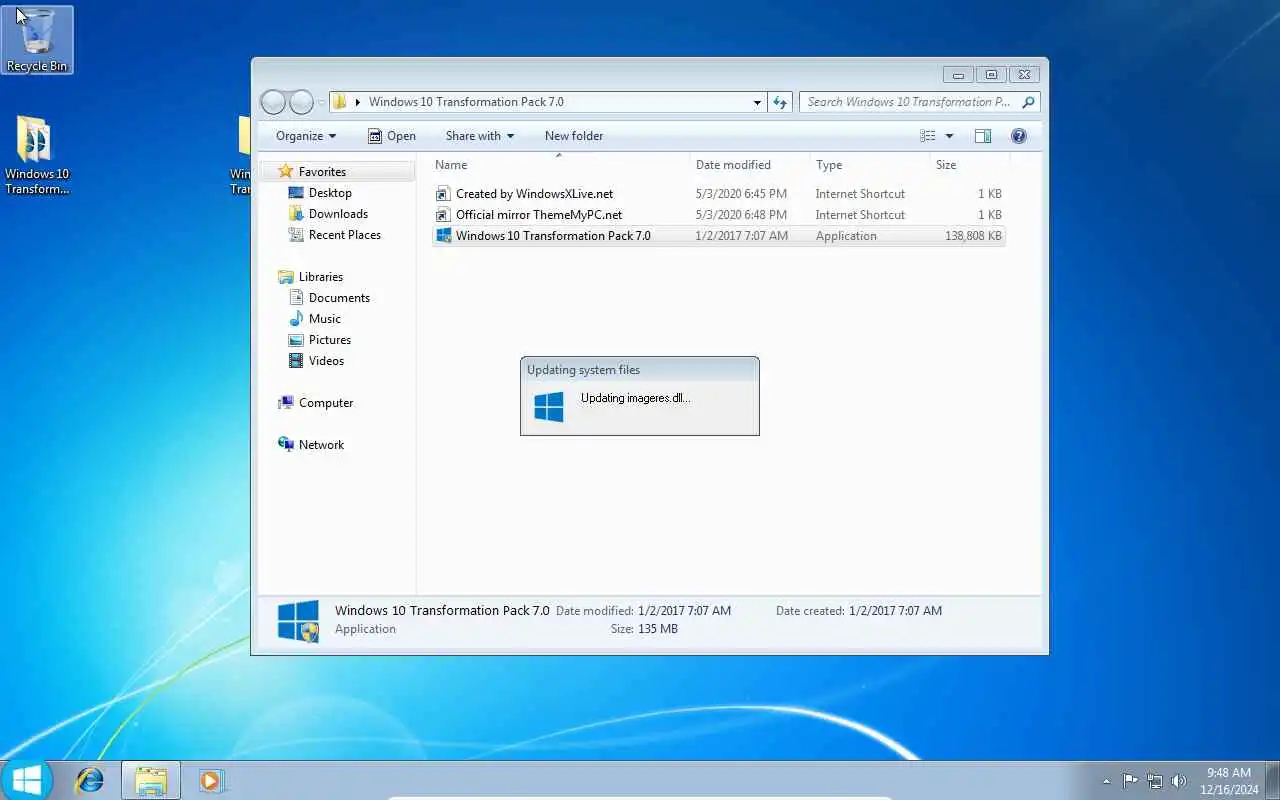Open the Recycle Bin desktop icon
Screen dimensions: 1280x800
(37, 40)
